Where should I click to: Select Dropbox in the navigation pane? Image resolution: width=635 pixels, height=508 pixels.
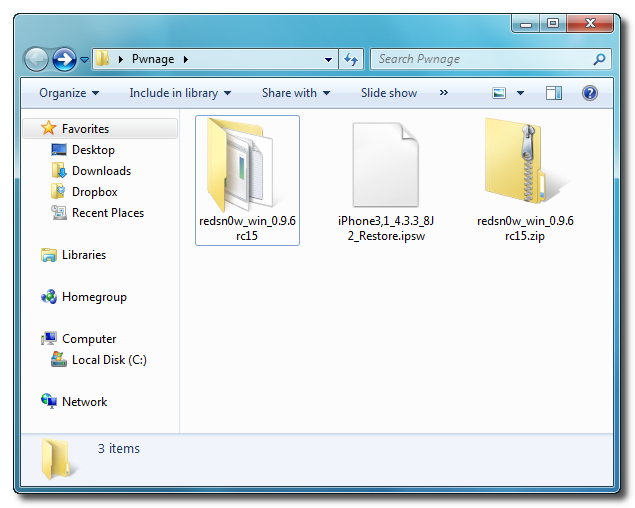pos(94,192)
